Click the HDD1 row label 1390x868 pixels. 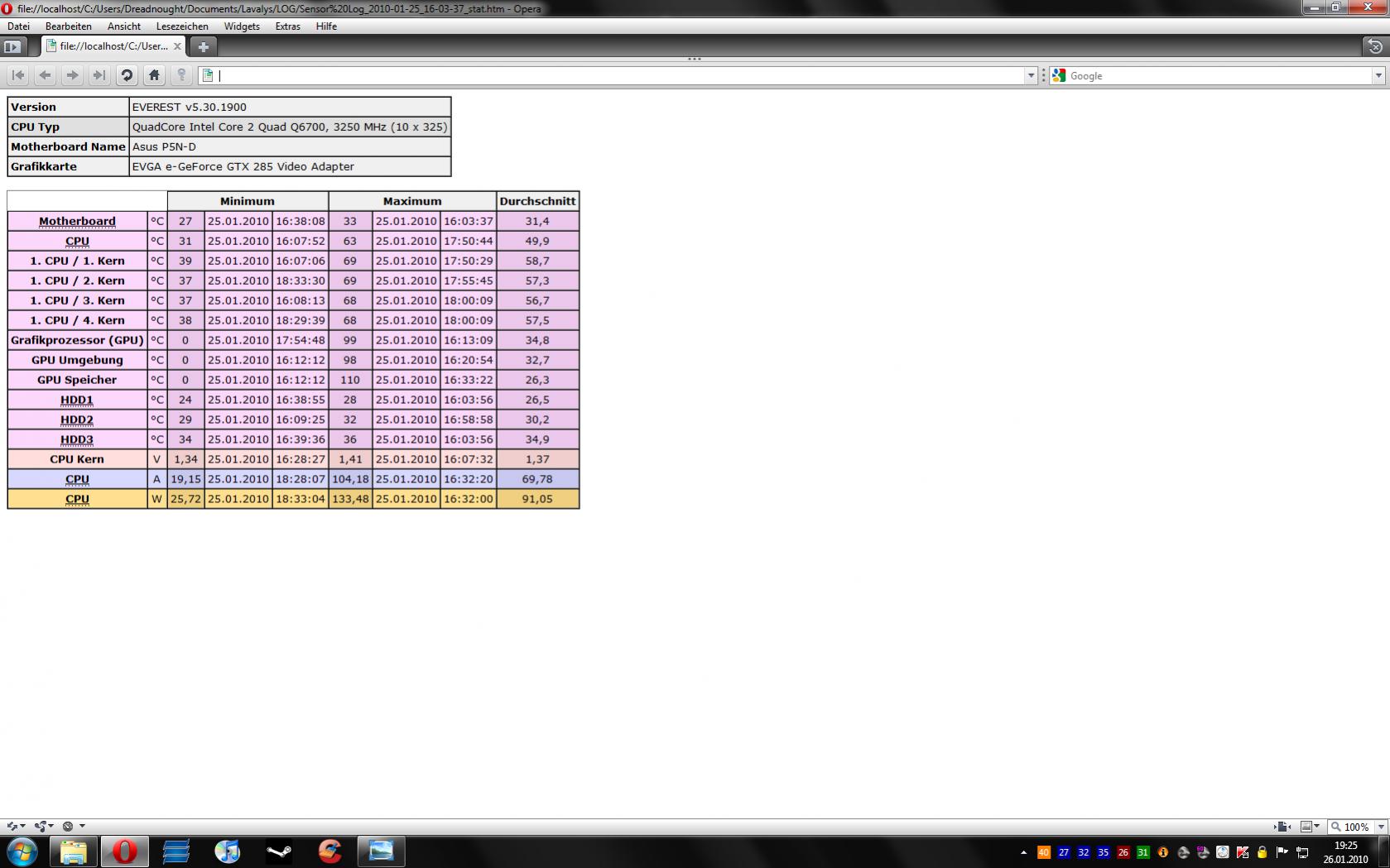(x=77, y=400)
